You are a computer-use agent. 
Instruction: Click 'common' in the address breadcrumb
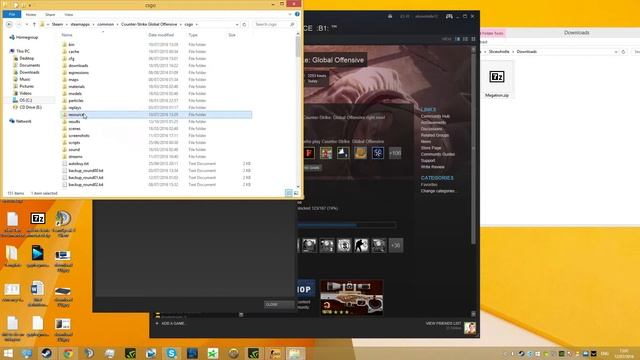click(x=106, y=24)
